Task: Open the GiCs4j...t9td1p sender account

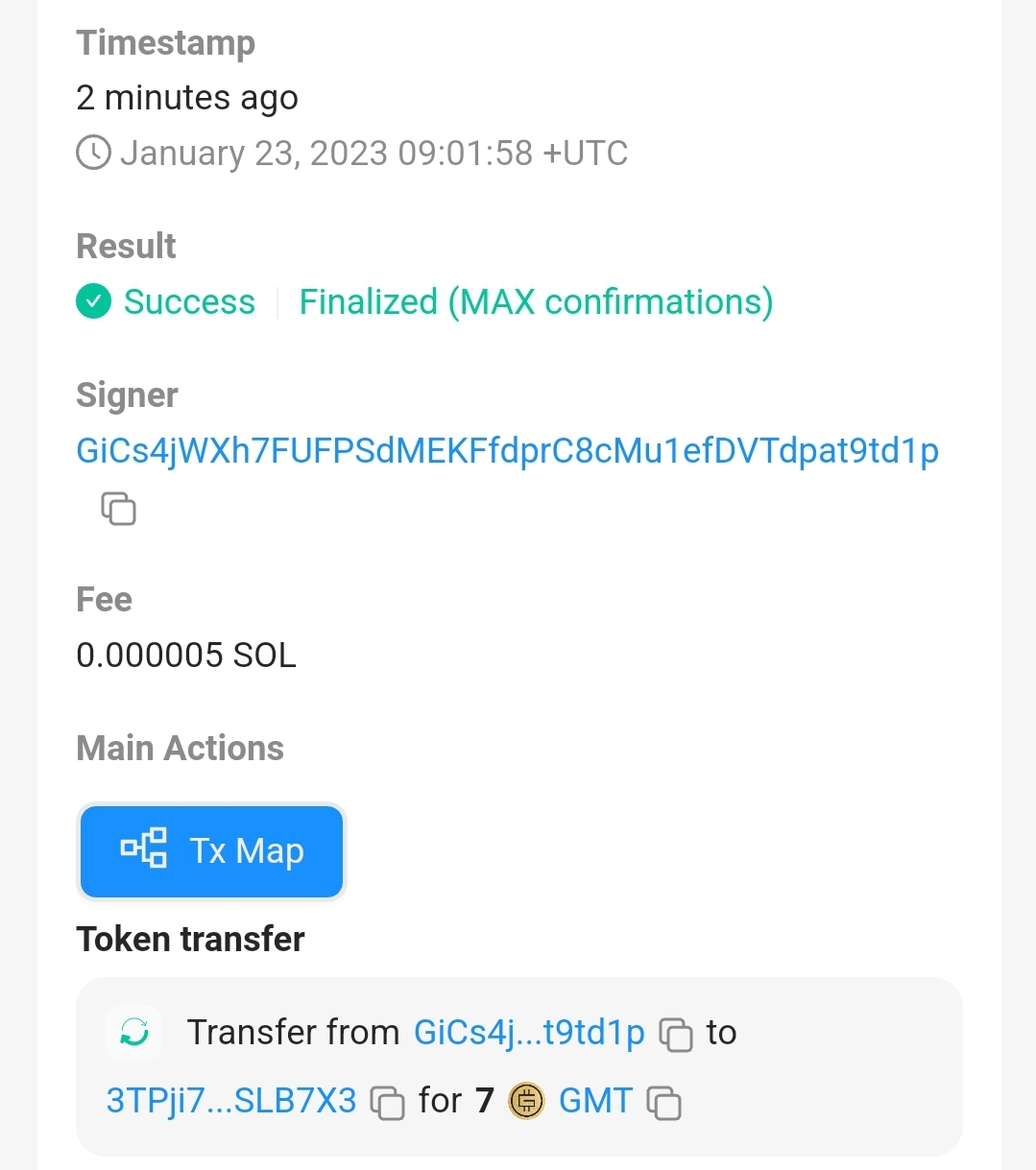Action: pos(529,1033)
